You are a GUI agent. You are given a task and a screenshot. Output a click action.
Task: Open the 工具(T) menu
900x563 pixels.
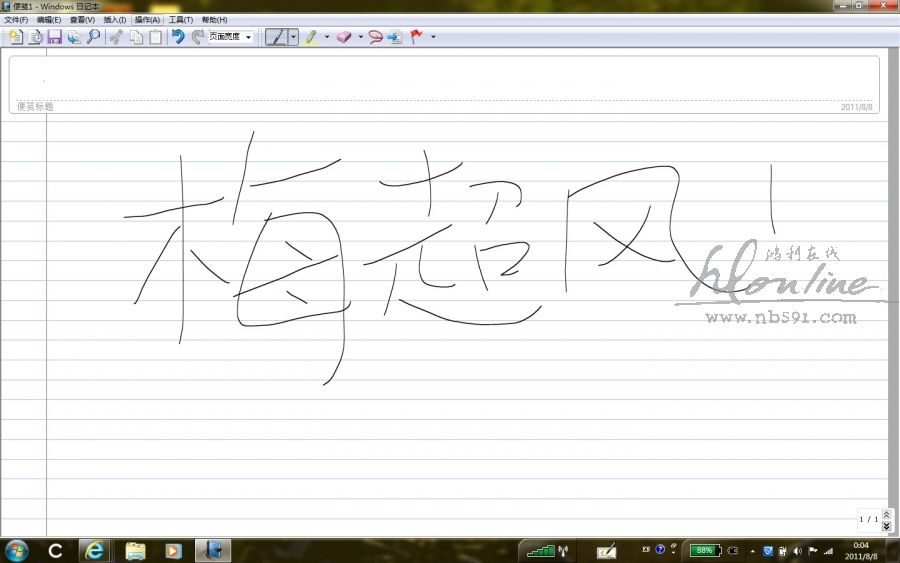(x=180, y=20)
